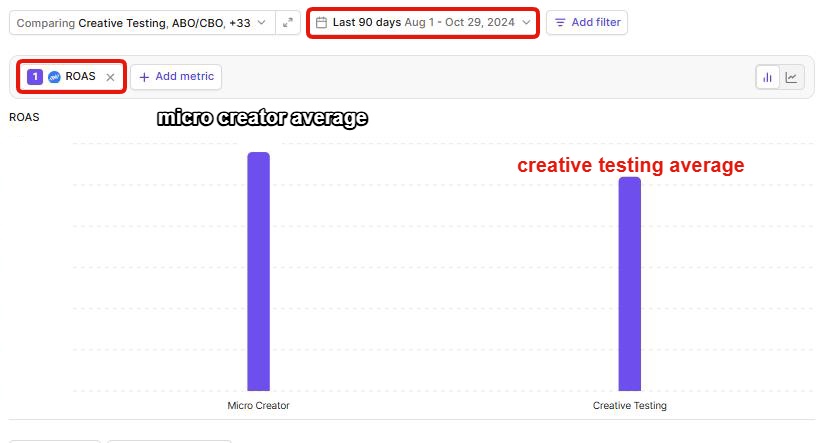This screenshot has width=817, height=443.
Task: Click the Add filter button
Action: pyautogui.click(x=587, y=22)
